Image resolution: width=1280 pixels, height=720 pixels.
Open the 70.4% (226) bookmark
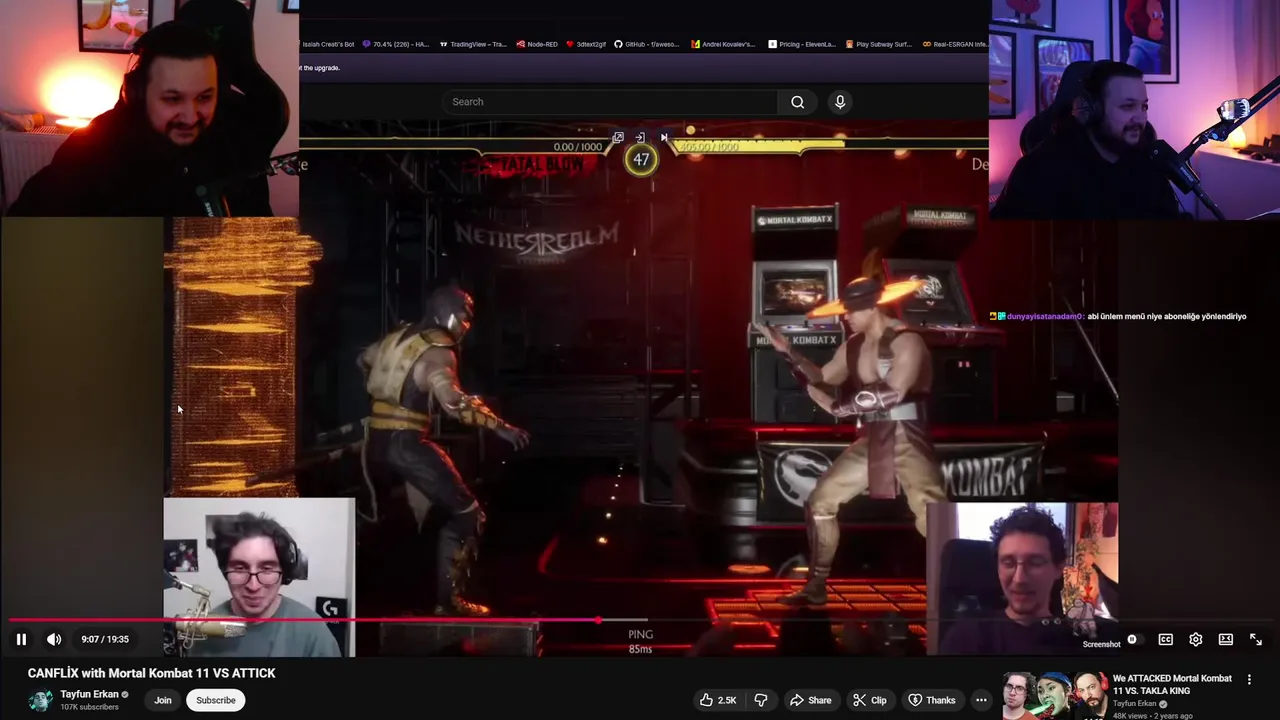tap(396, 44)
